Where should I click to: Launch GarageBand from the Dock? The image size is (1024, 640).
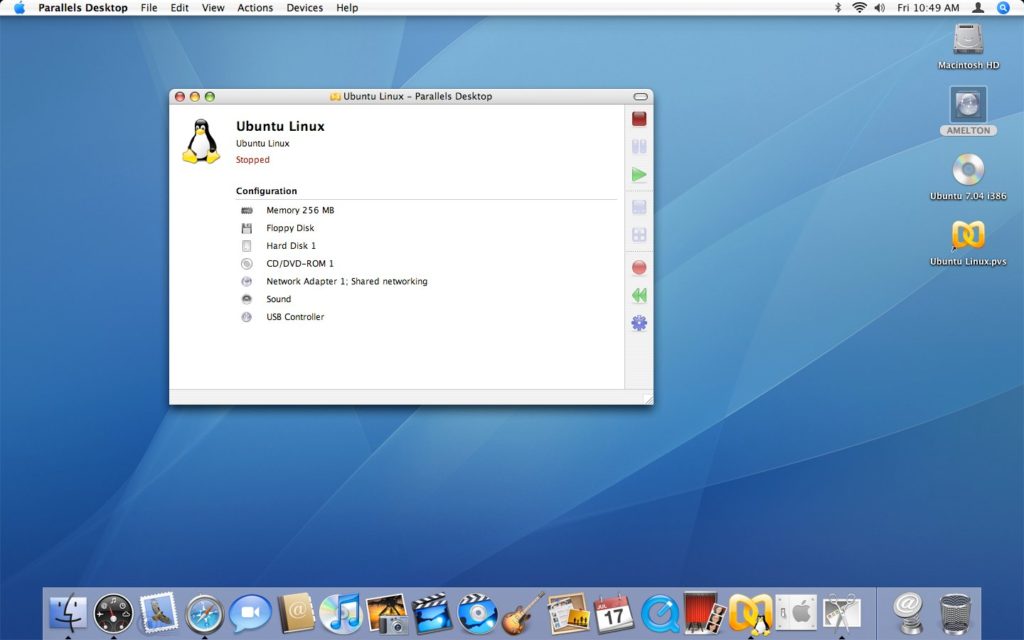[x=522, y=613]
